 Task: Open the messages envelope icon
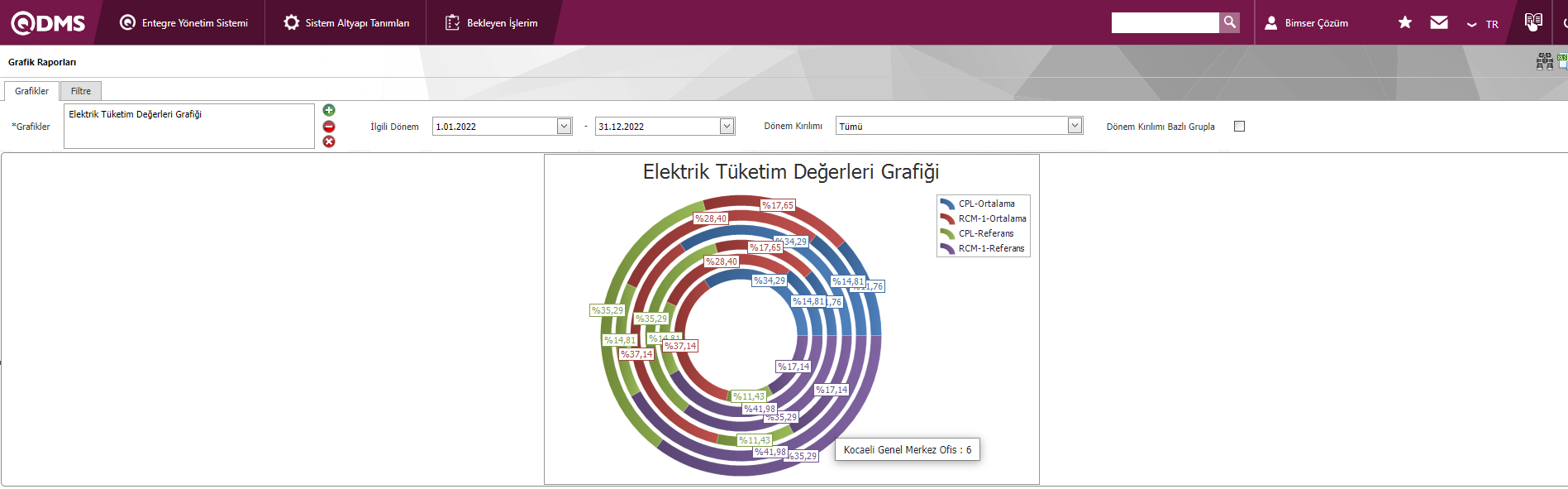(x=1439, y=22)
